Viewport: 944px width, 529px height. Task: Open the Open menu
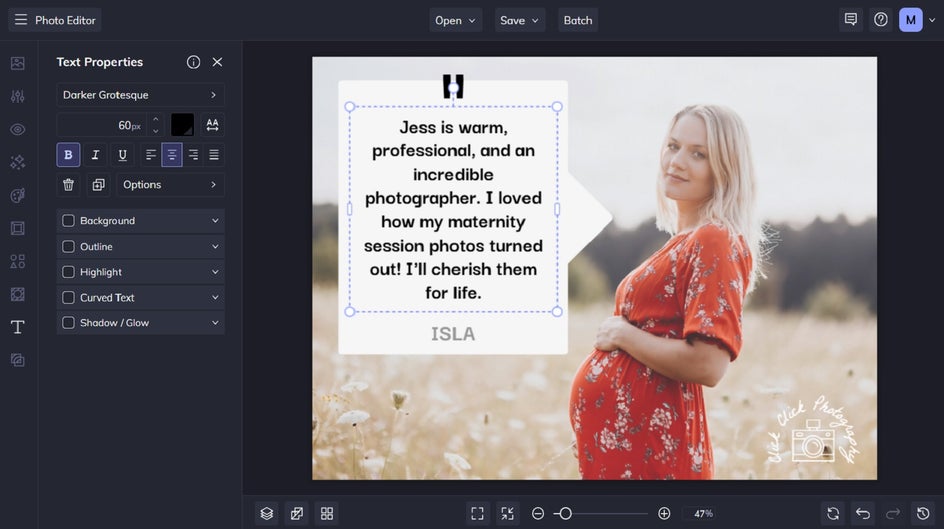[x=455, y=20]
